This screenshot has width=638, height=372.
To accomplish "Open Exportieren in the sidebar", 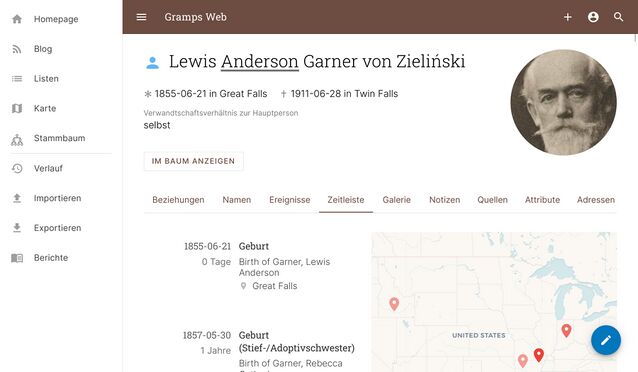I will click(x=57, y=228).
